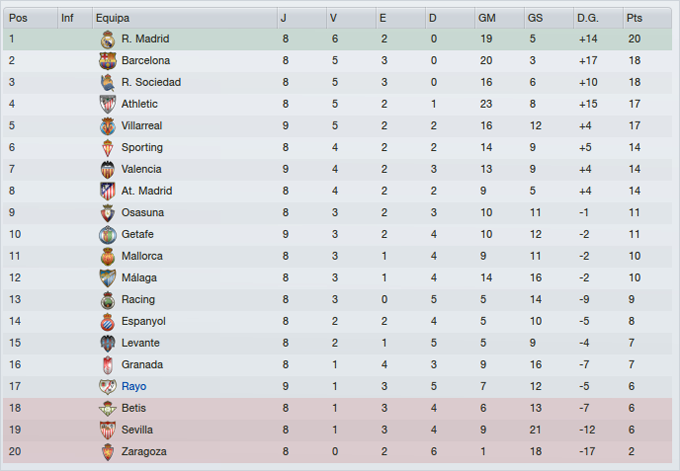Image resolution: width=680 pixels, height=471 pixels.
Task: Click the Sevilla club crest
Action: pos(108,430)
